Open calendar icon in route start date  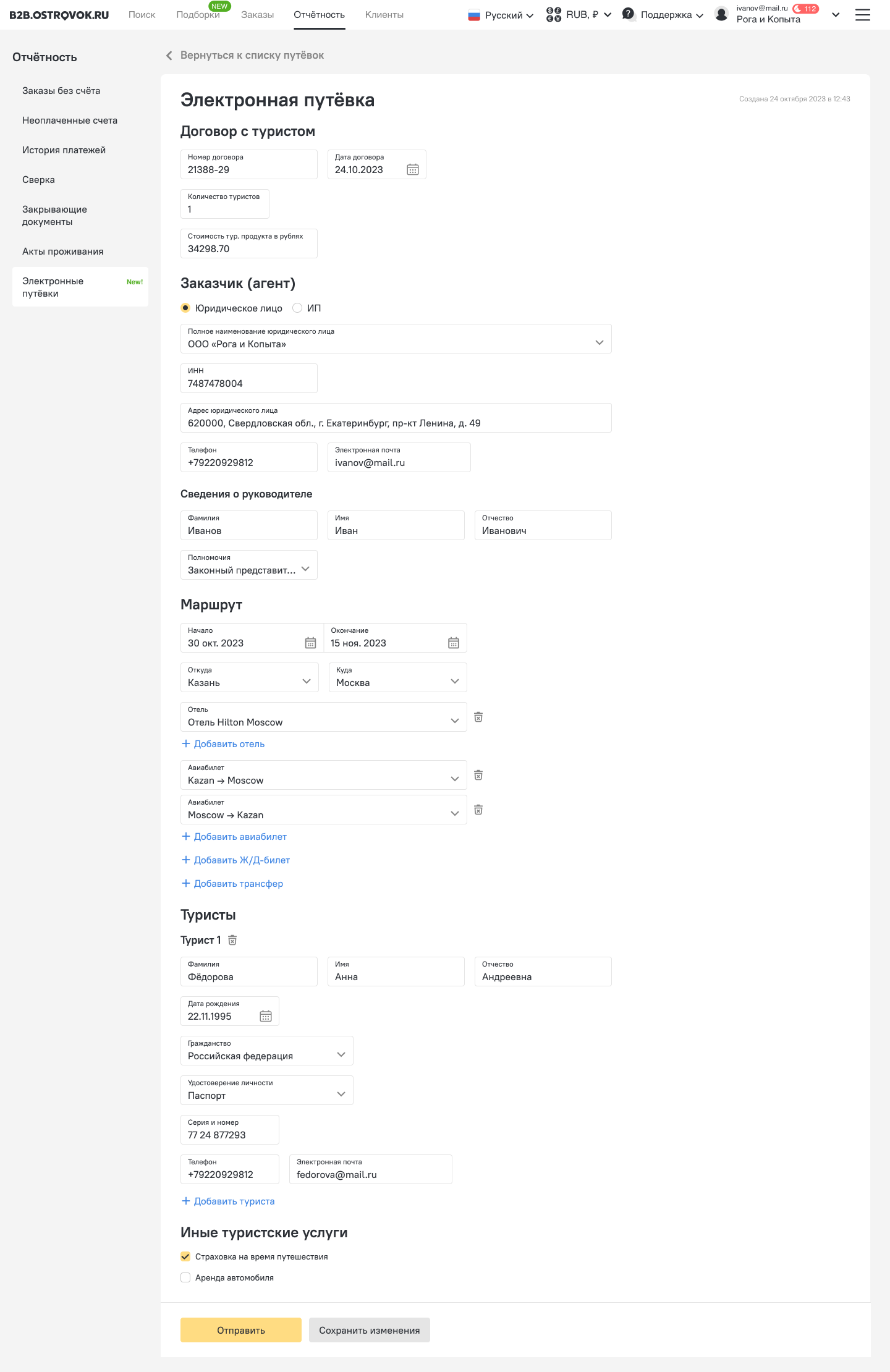(x=311, y=643)
